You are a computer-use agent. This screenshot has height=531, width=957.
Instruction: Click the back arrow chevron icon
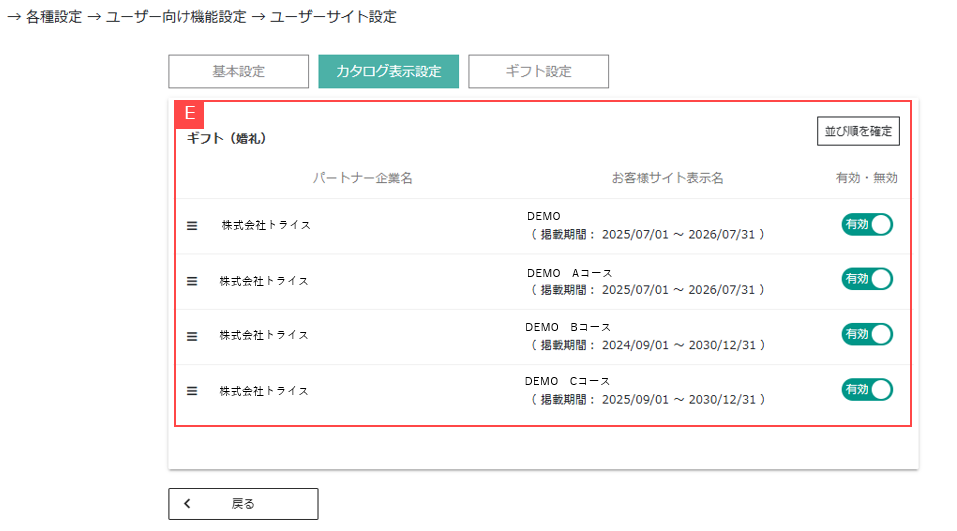(x=187, y=504)
